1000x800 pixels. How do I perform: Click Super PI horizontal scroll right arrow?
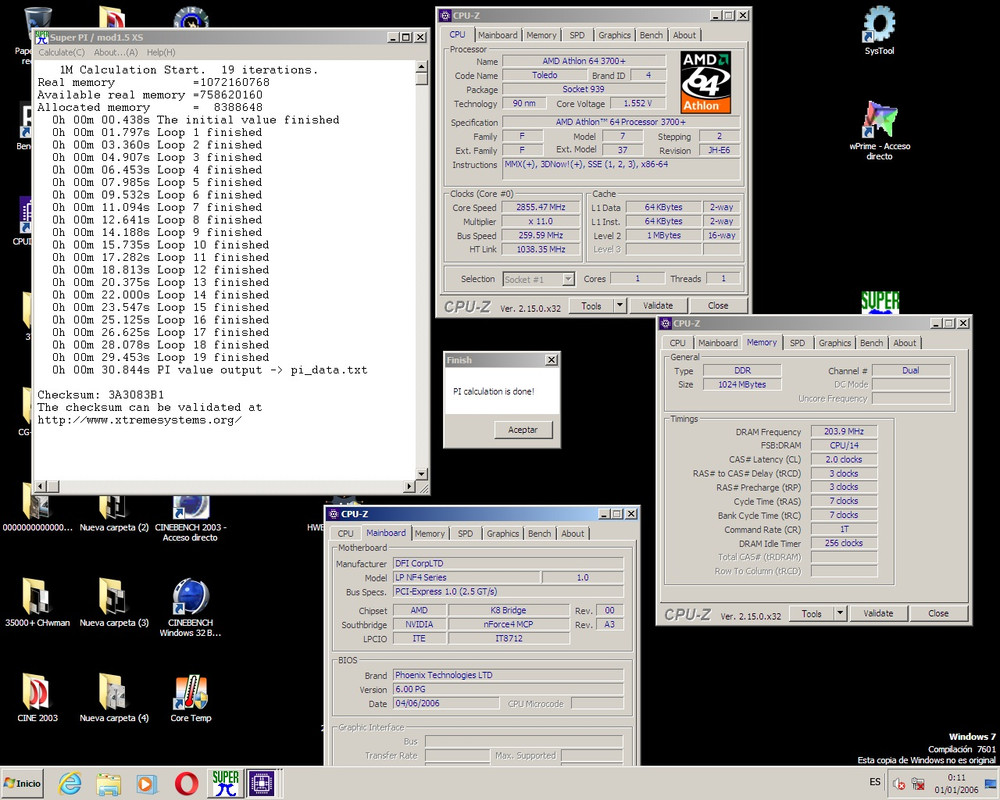409,487
